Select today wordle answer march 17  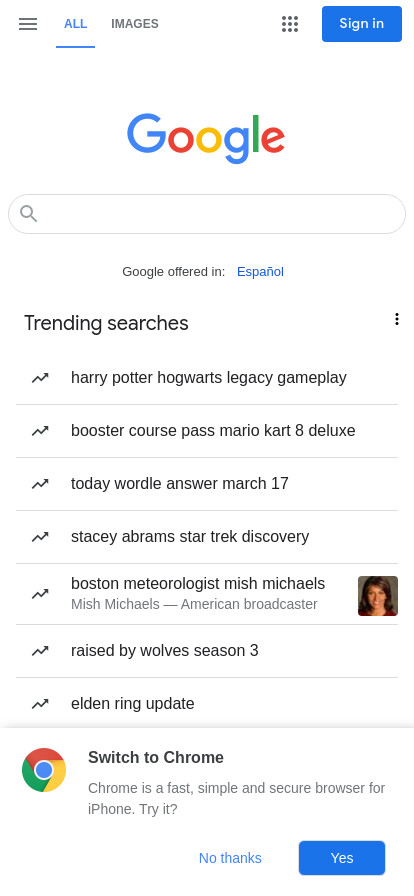tap(207, 484)
